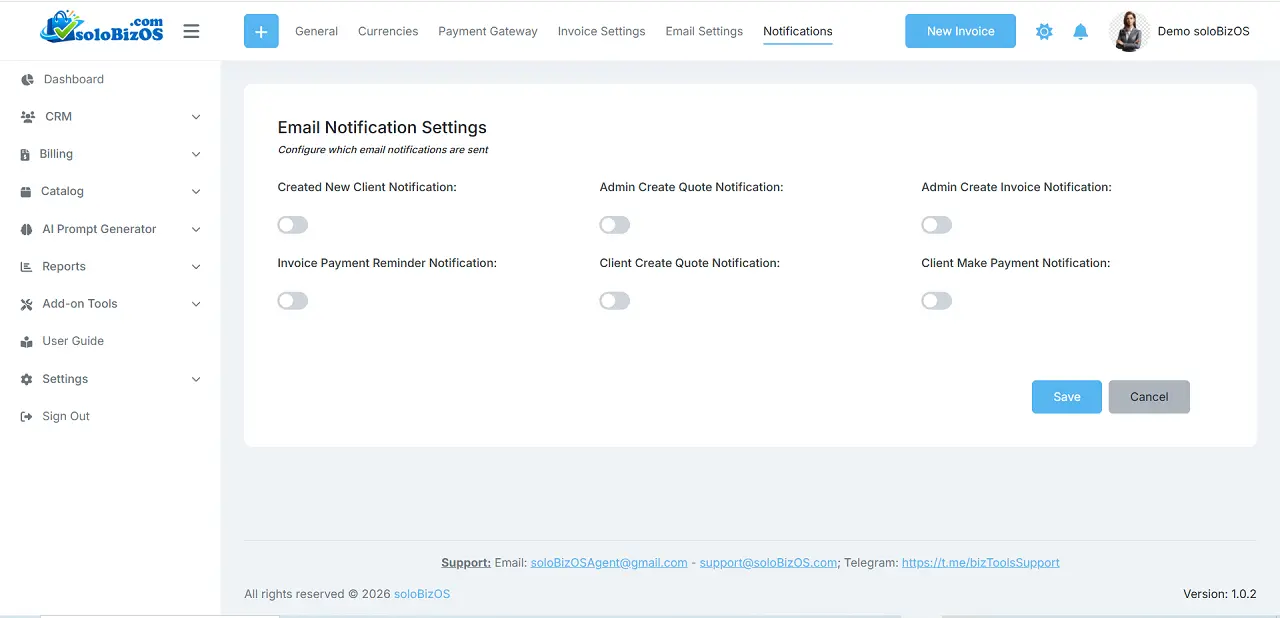The image size is (1280, 618).
Task: Click the user avatar picture
Action: [1129, 31]
